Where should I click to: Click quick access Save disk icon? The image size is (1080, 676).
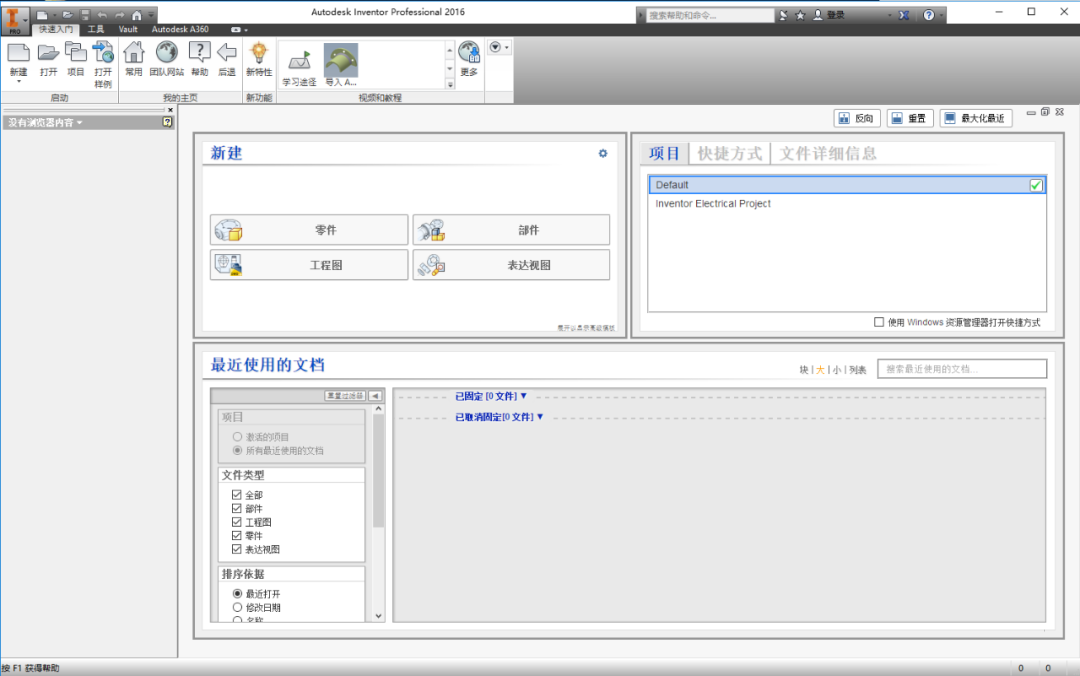coord(85,14)
